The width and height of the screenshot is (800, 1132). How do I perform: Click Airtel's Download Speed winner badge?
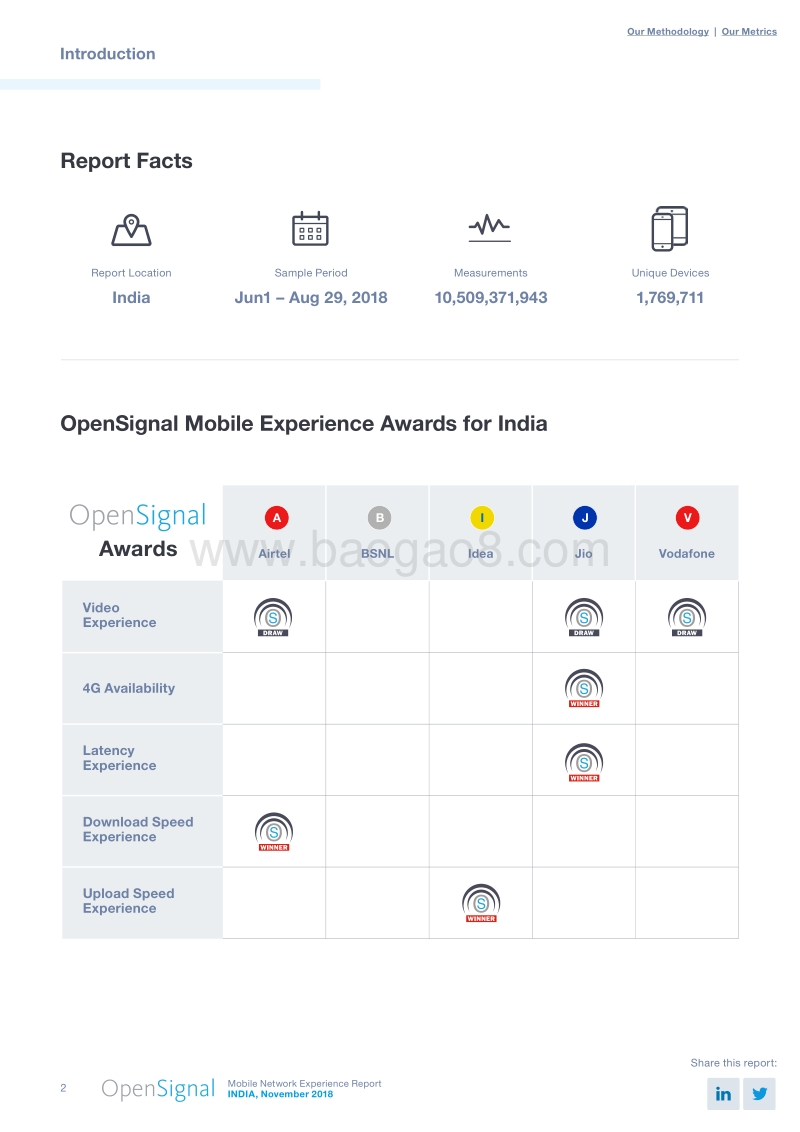[x=274, y=832]
